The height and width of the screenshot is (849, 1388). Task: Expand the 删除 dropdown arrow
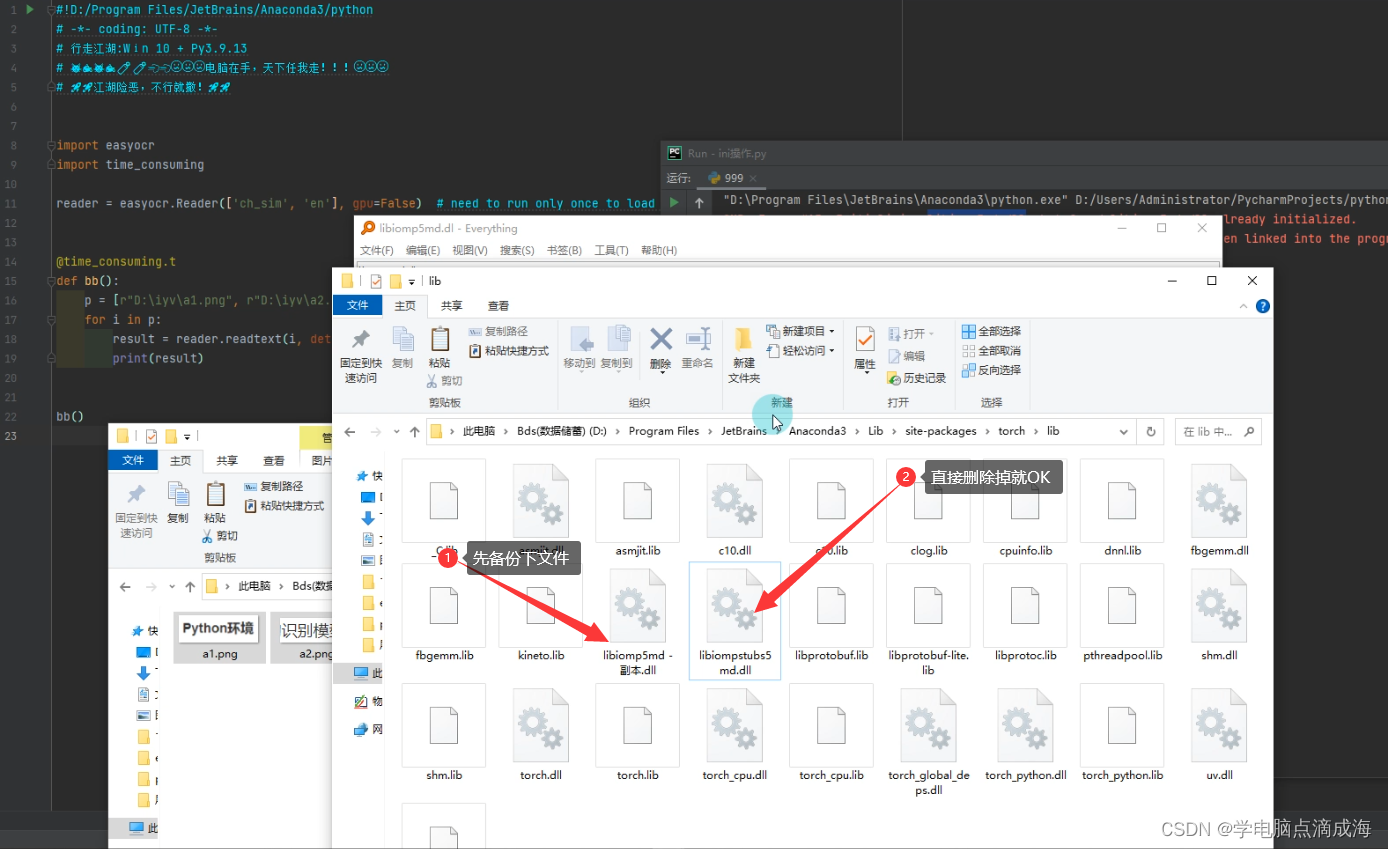pos(661,373)
